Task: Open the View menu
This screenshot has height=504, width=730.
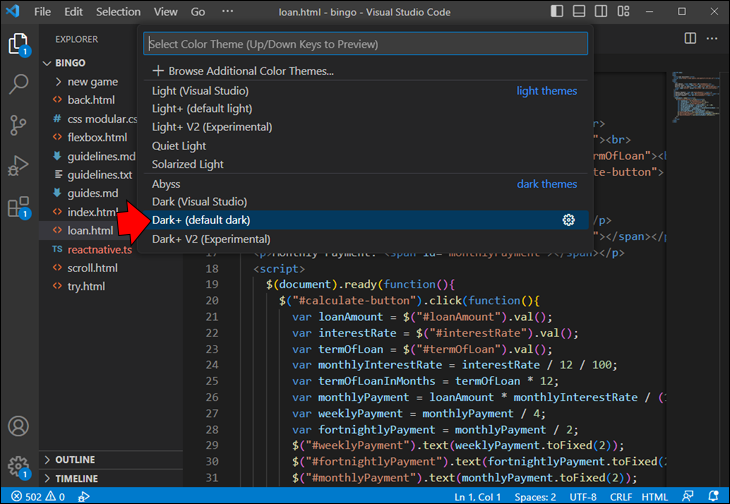Action: [x=165, y=12]
